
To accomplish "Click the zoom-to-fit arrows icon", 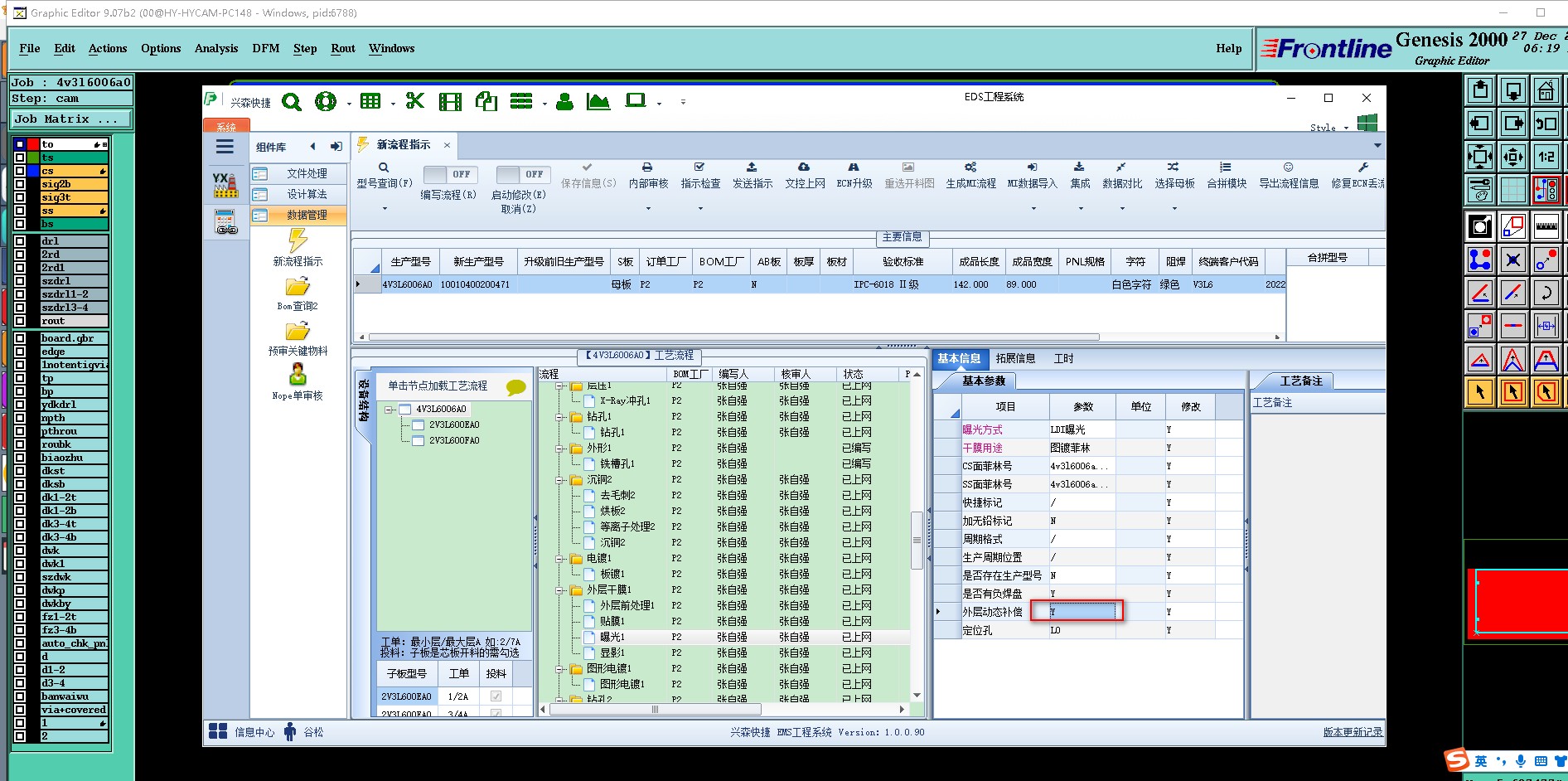I will [1479, 157].
